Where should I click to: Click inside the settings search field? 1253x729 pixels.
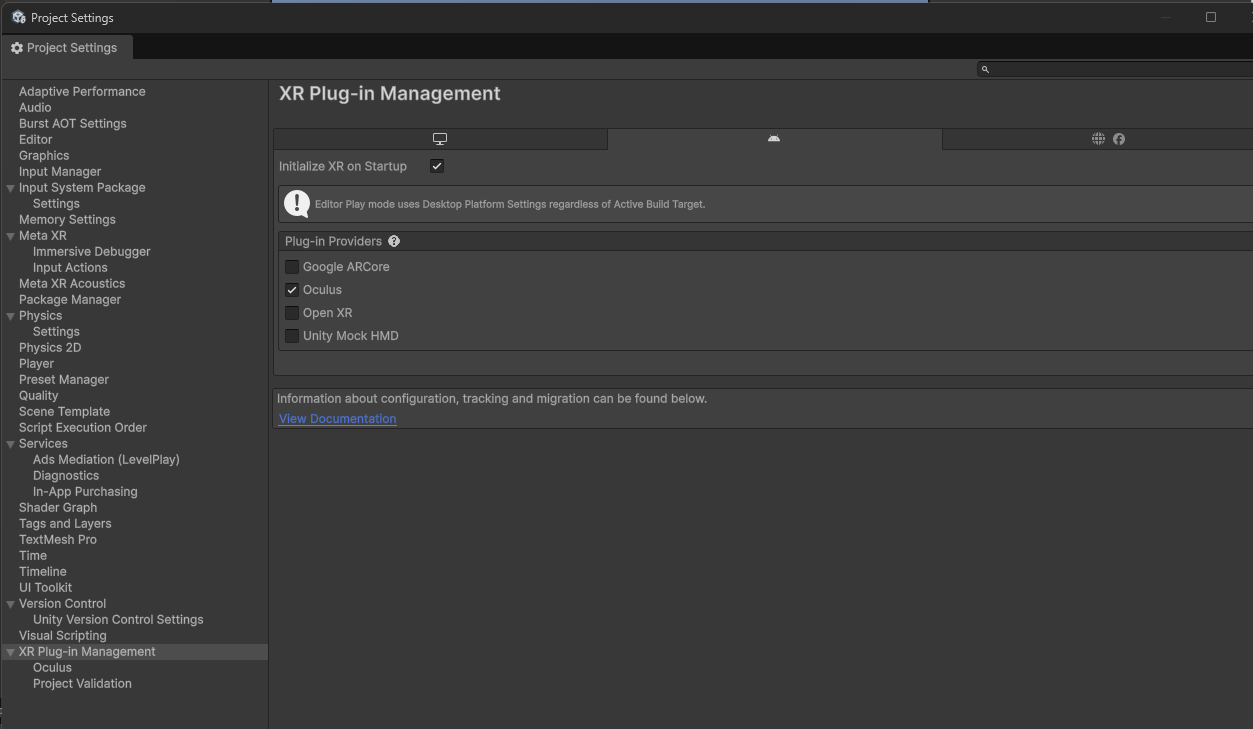(1100, 69)
